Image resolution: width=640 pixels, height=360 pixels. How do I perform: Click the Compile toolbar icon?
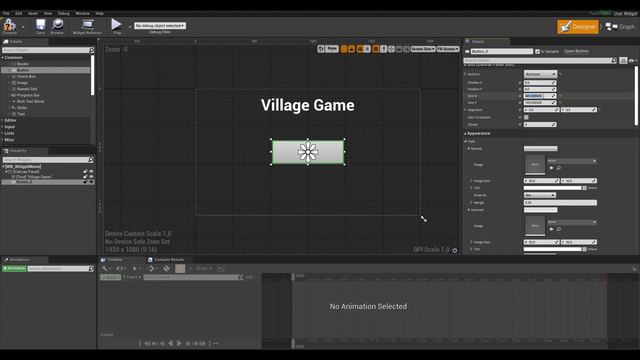(x=9, y=27)
